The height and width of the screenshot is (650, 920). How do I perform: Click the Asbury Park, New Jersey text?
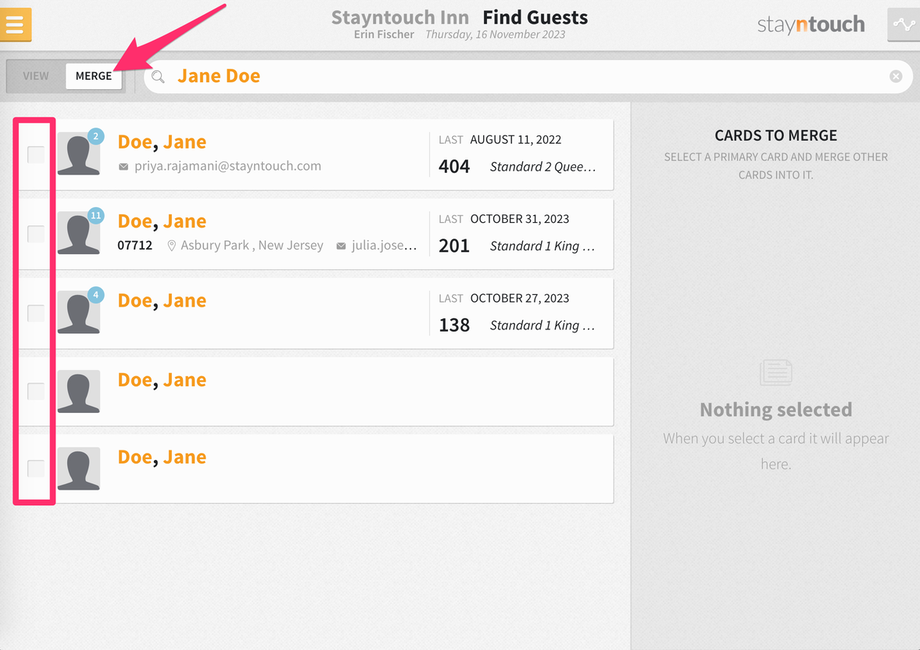(x=252, y=245)
